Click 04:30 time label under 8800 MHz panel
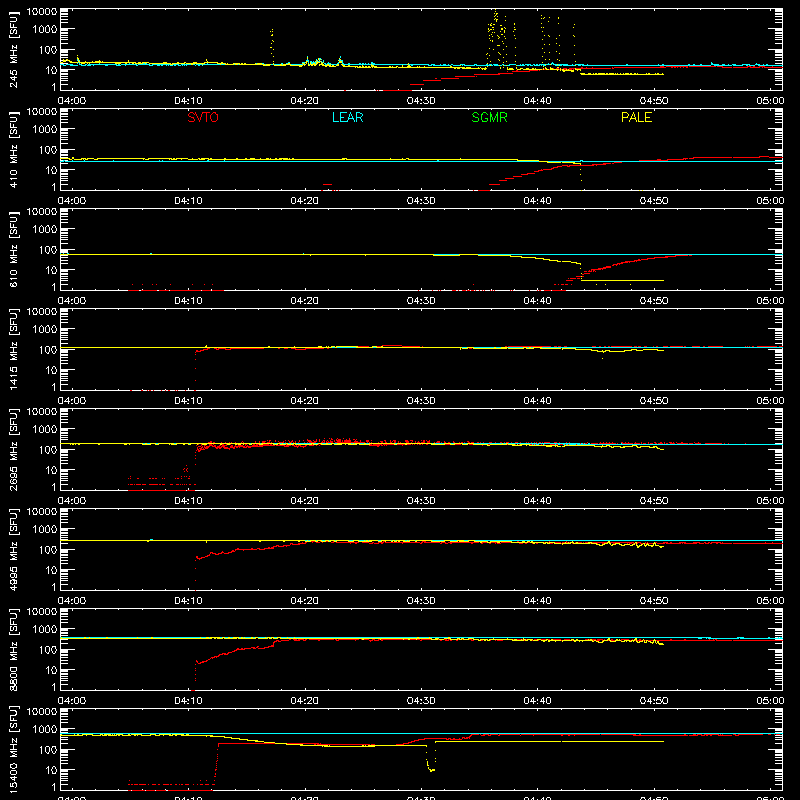 click(421, 701)
